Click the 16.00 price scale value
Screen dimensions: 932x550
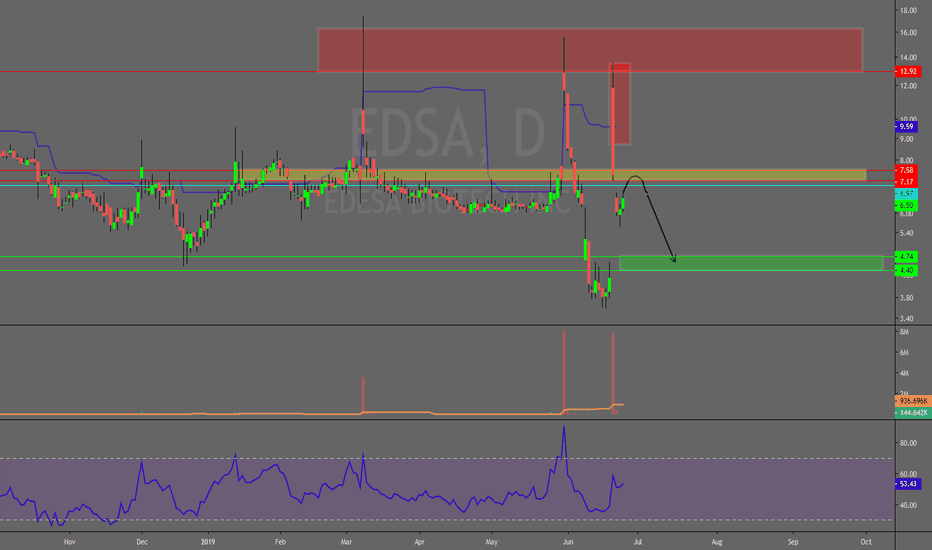click(908, 33)
